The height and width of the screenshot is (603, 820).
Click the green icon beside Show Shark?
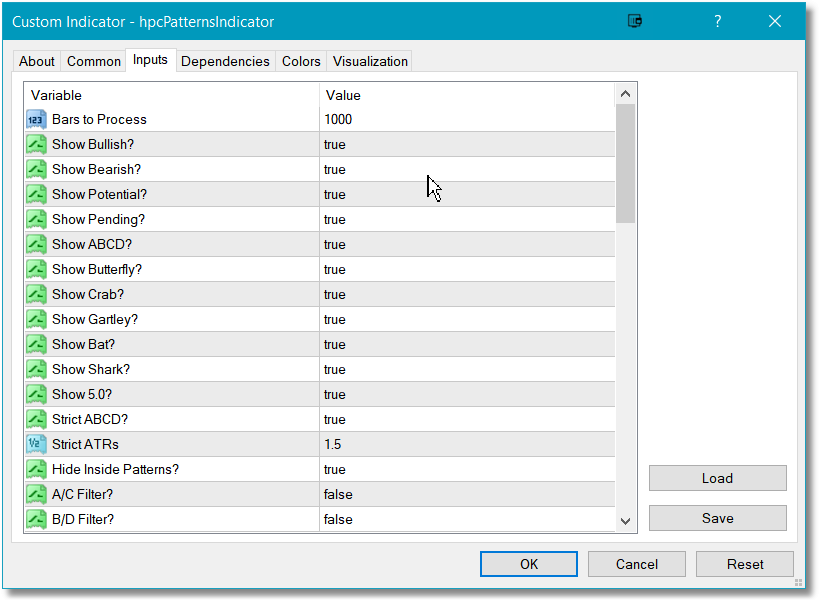click(x=36, y=369)
